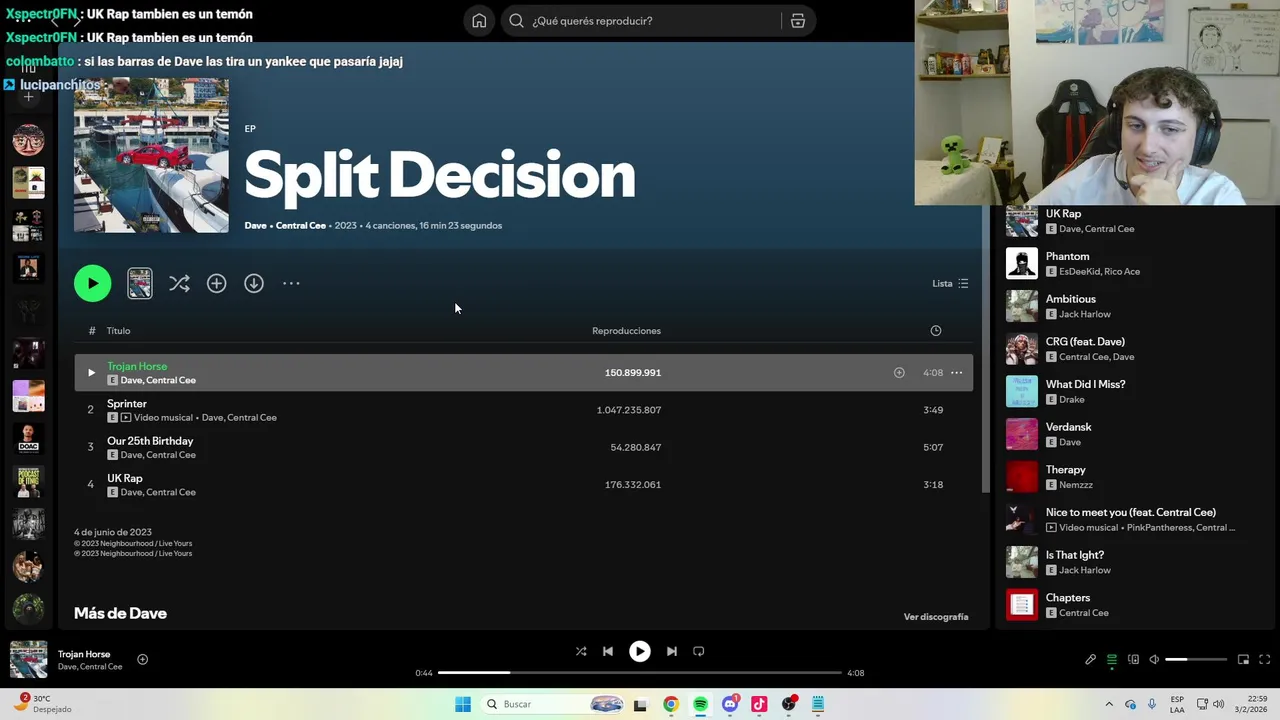This screenshot has height=720, width=1280.
Task: Play the Split Decision EP with green button
Action: [92, 283]
